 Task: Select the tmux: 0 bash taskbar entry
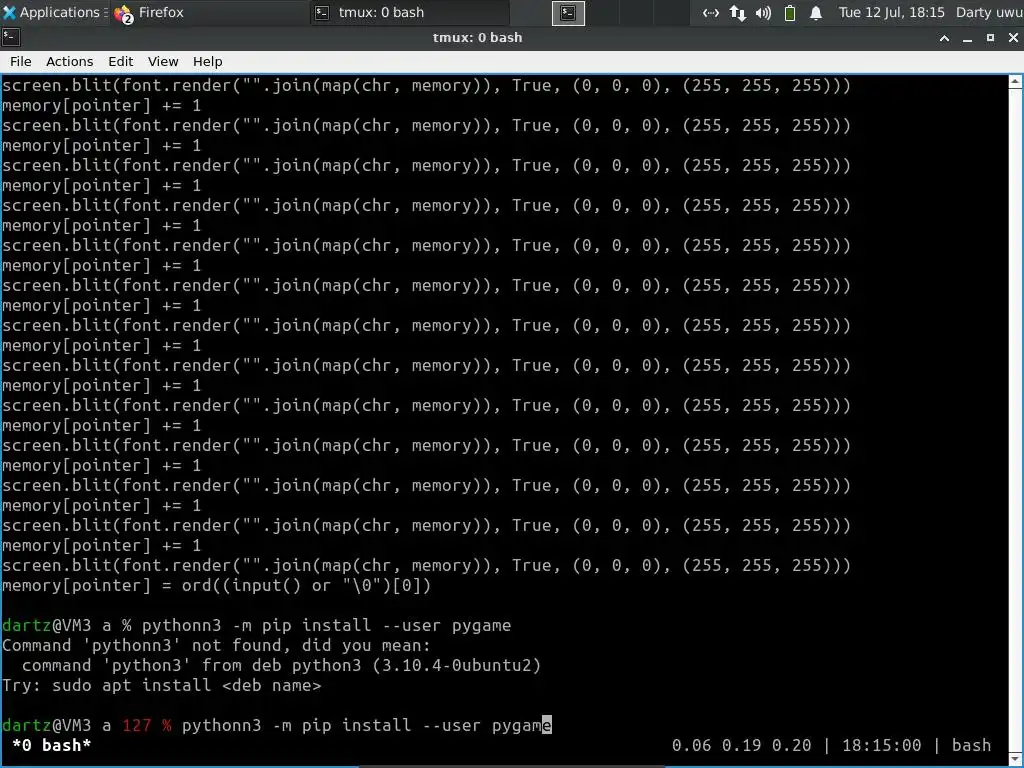[409, 12]
